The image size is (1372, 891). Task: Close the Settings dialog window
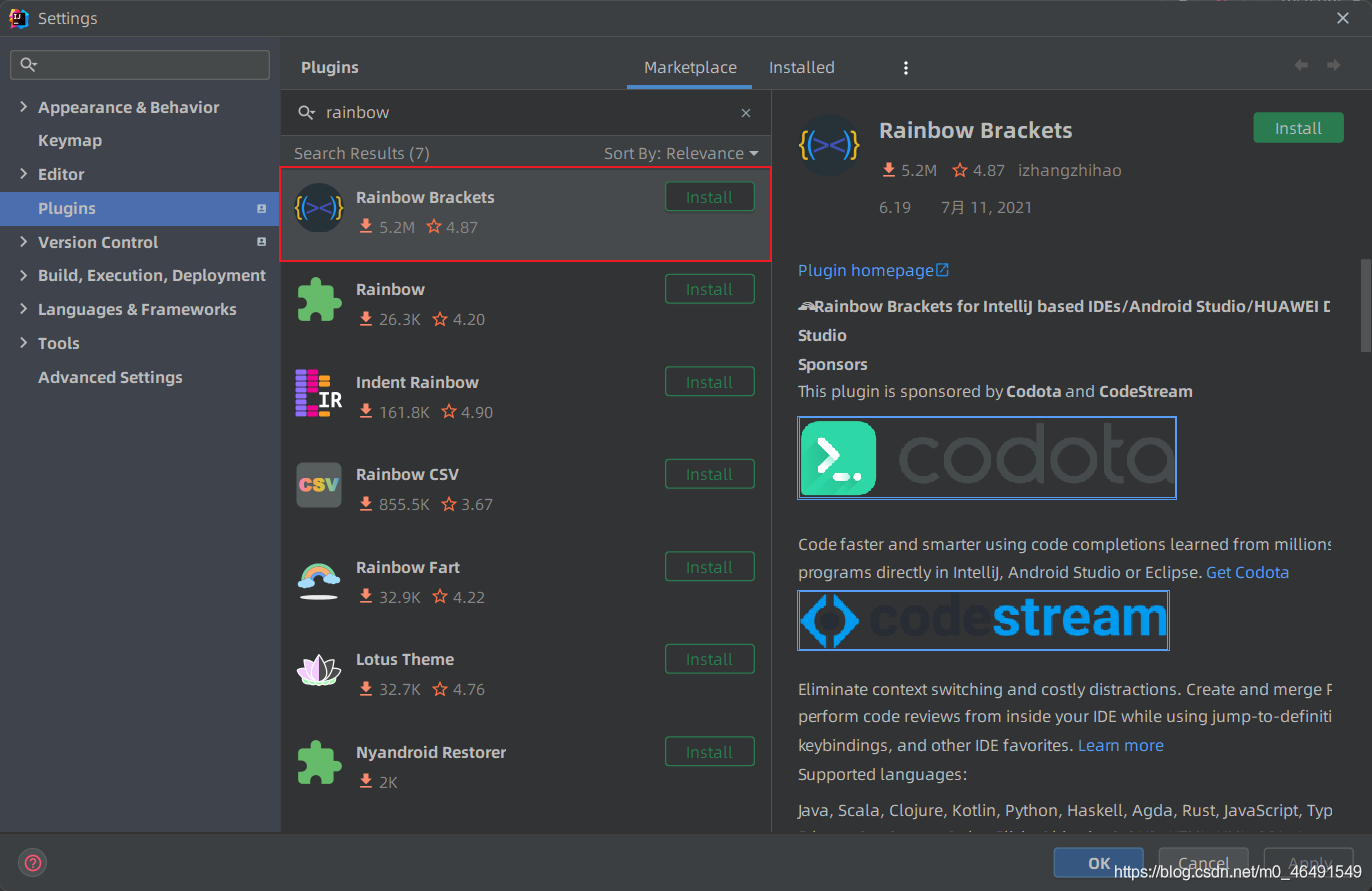coord(1342,17)
